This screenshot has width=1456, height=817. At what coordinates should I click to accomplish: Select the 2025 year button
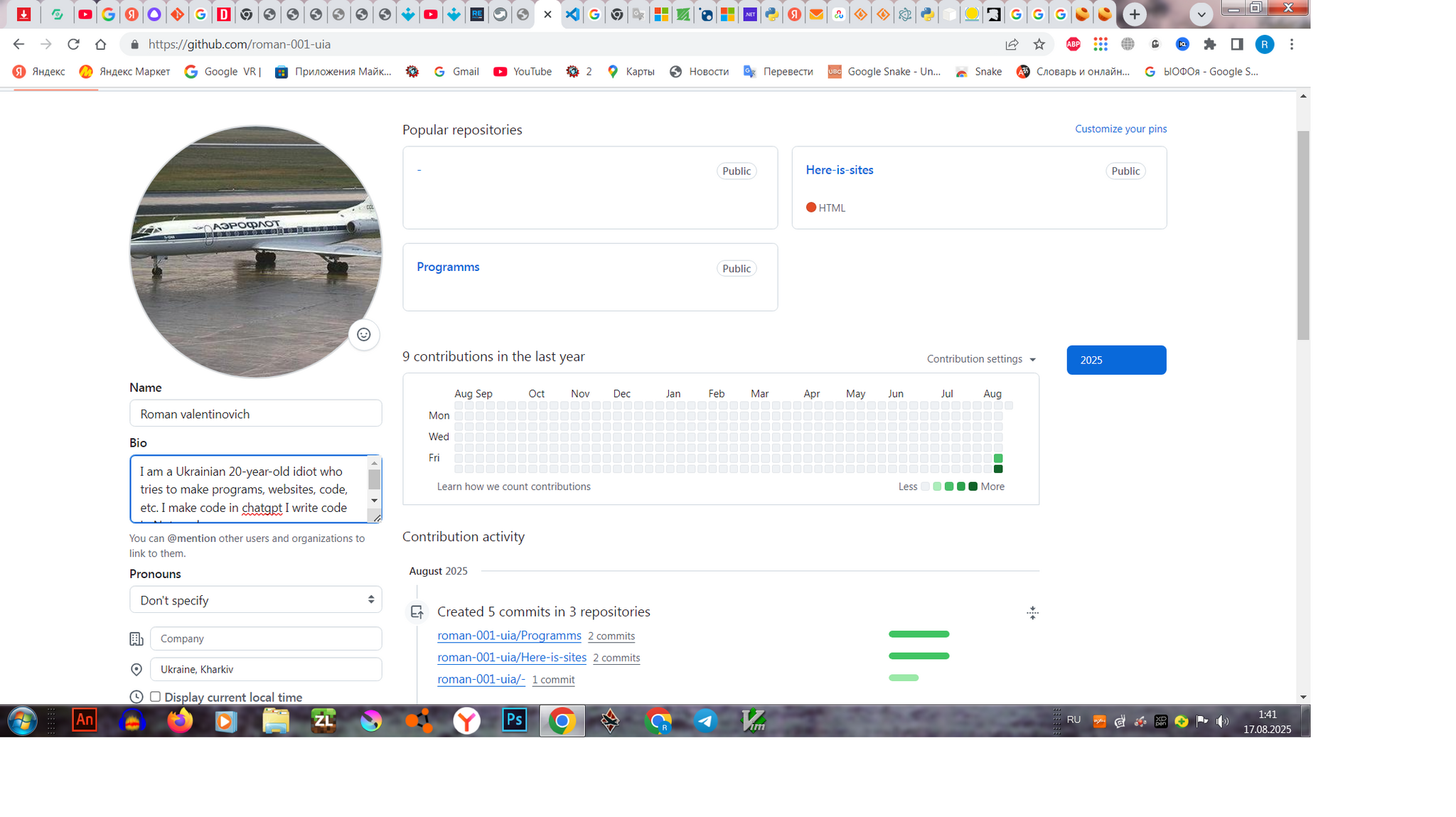point(1115,360)
